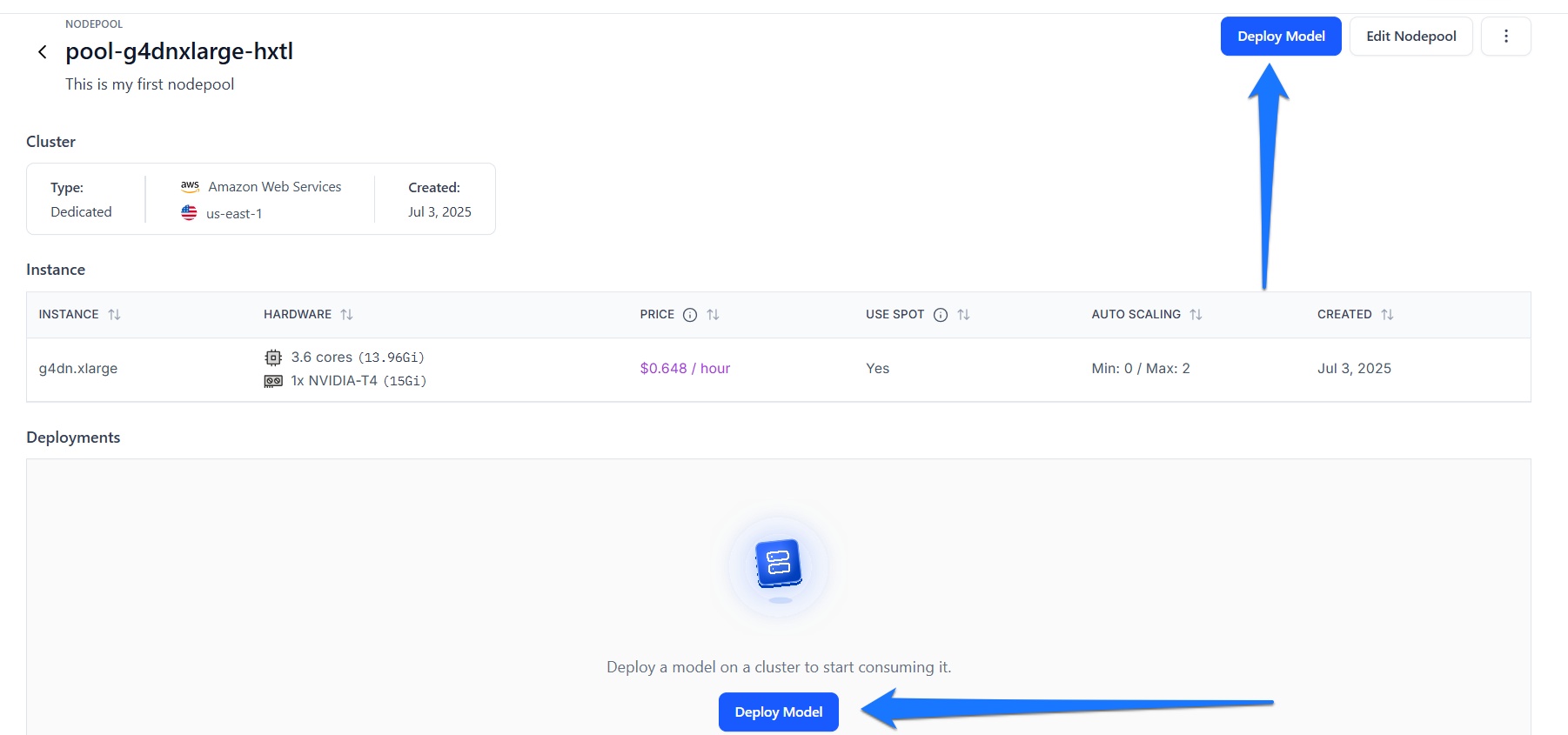The image size is (1568, 735).
Task: Click the INSTANCE column header
Action: tap(69, 315)
